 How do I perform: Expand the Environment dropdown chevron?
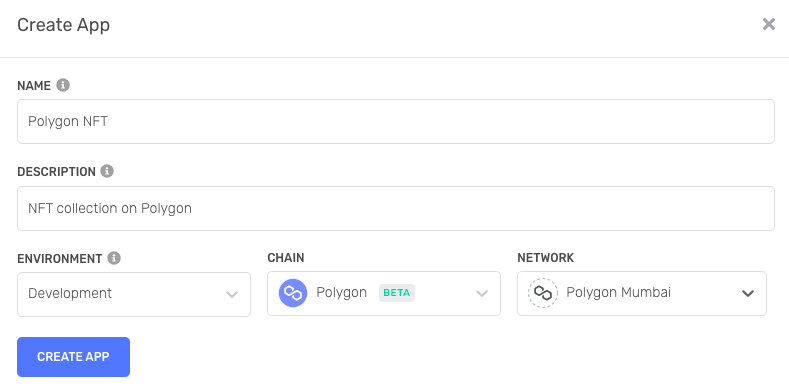click(232, 294)
